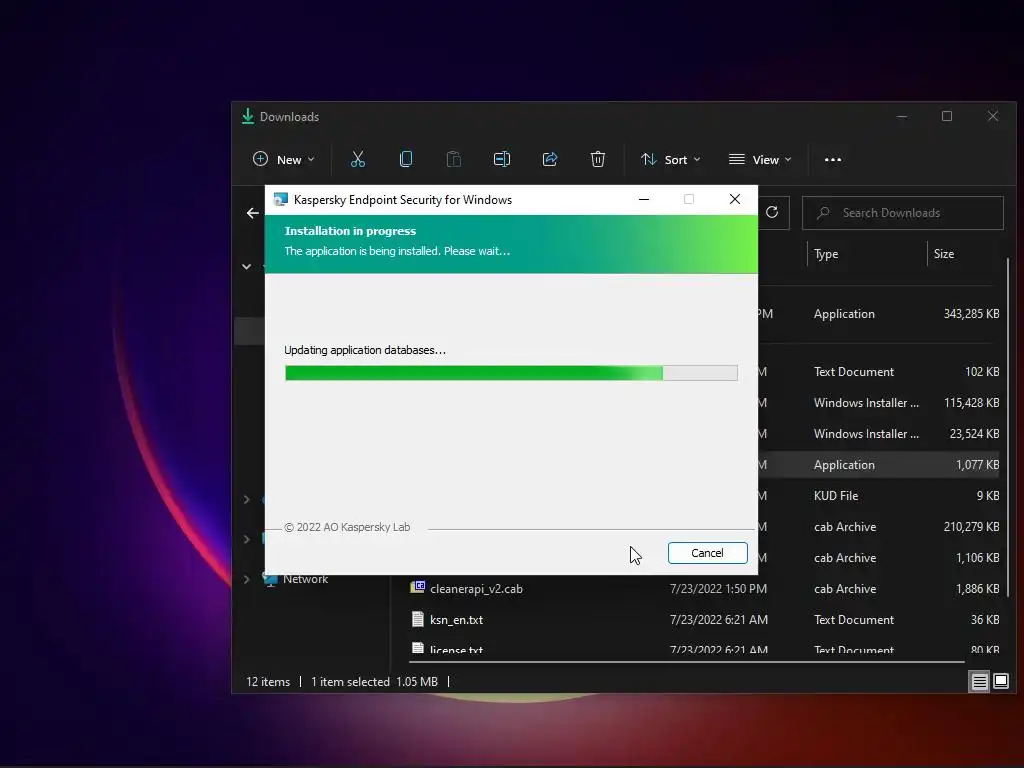Click the Downloads title bar download icon
Image resolution: width=1024 pixels, height=768 pixels.
tap(248, 116)
